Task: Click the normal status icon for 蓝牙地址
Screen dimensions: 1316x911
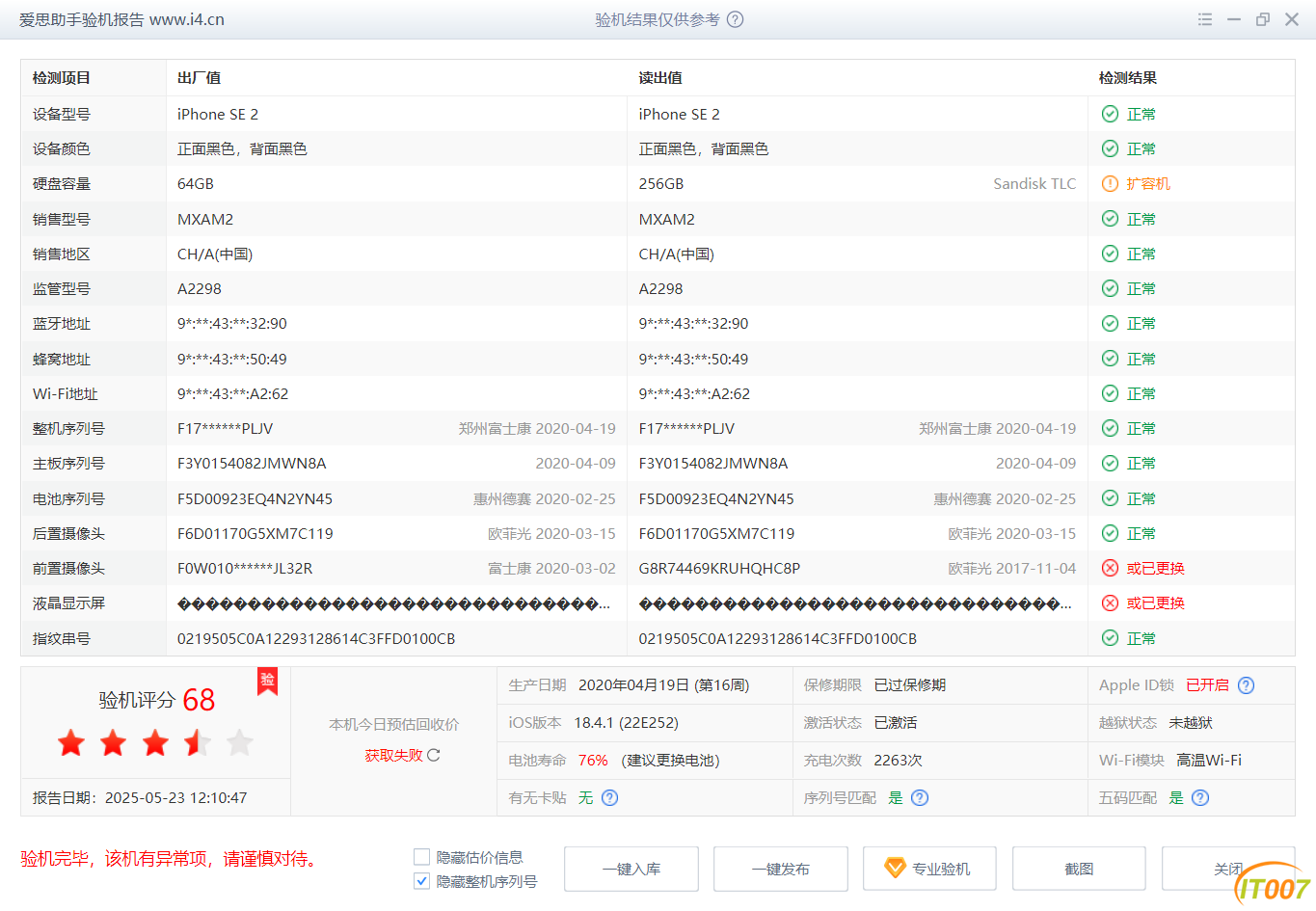Action: pos(1110,323)
